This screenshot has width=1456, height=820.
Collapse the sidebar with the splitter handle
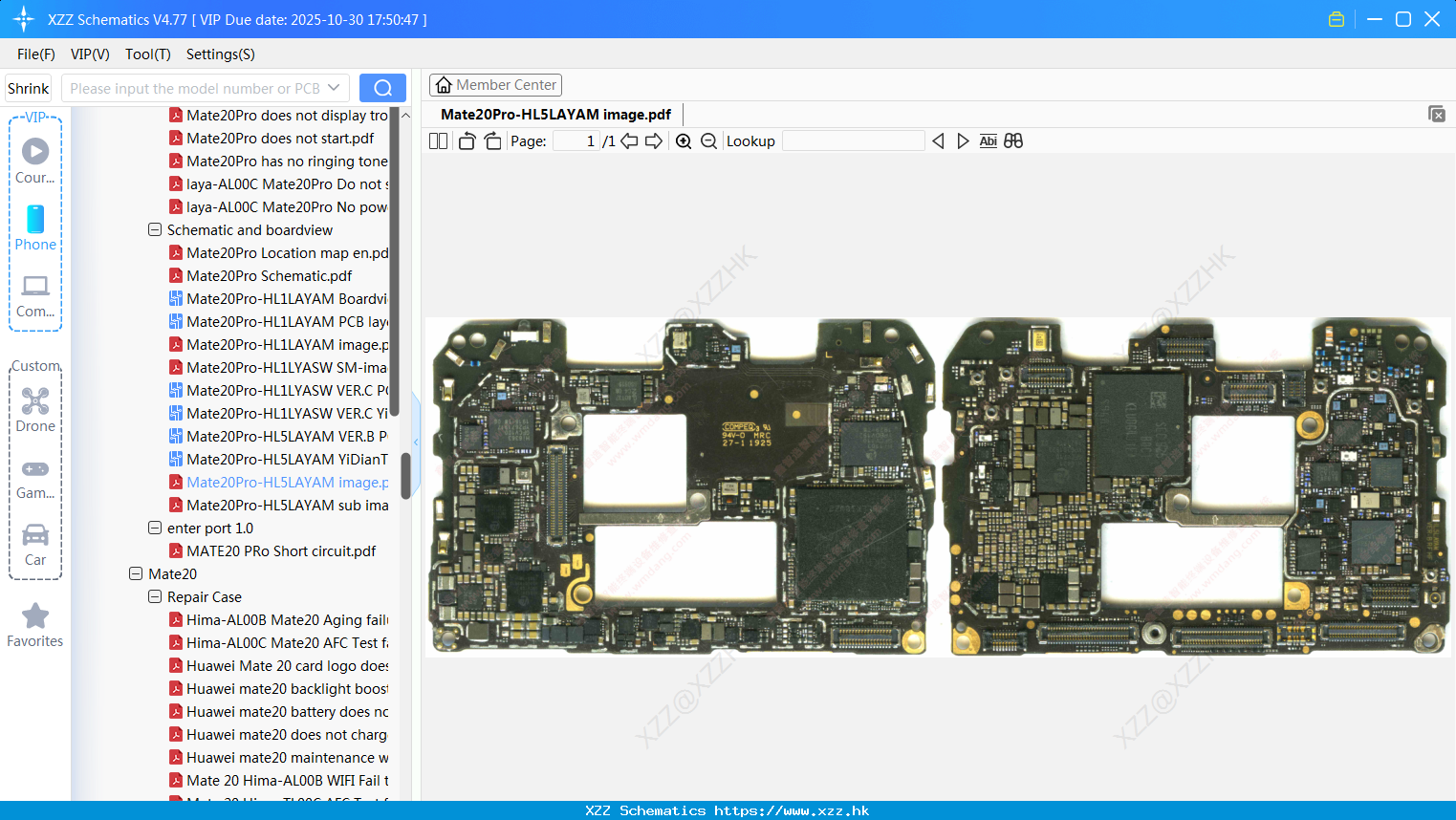416,442
